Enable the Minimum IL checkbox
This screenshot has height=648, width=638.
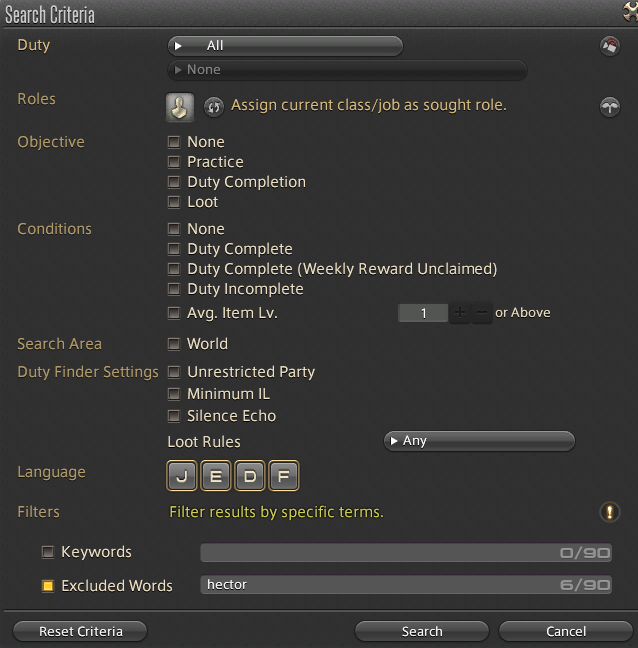(x=174, y=394)
